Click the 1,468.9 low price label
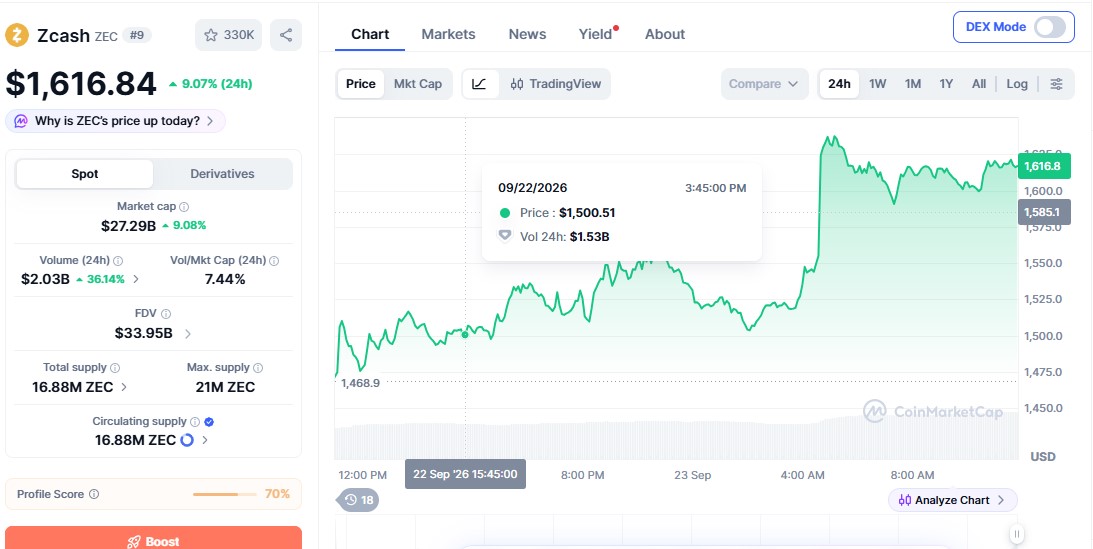This screenshot has height=549, width=1093. tap(360, 382)
